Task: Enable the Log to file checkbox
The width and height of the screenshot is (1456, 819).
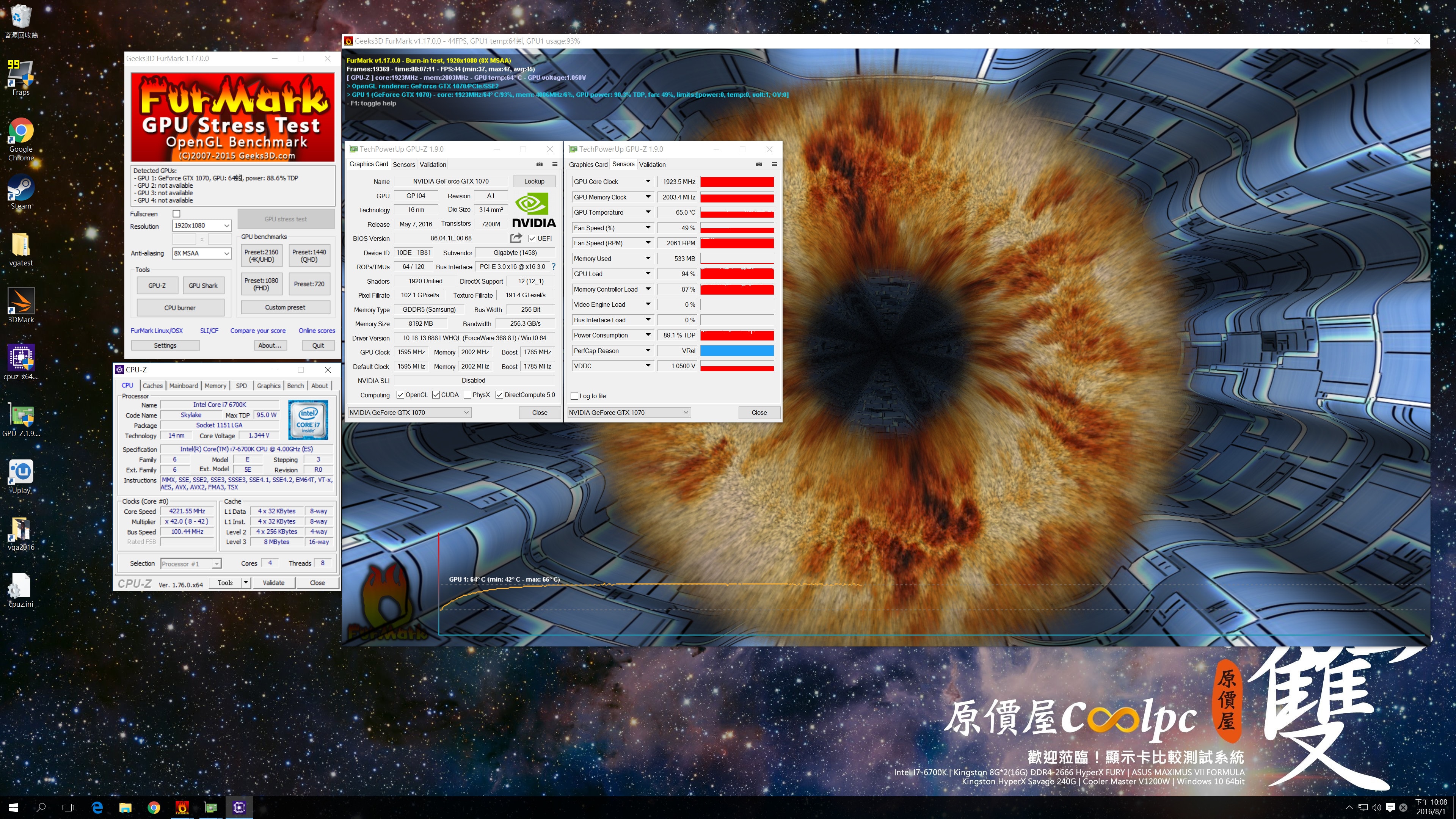Action: coord(574,395)
